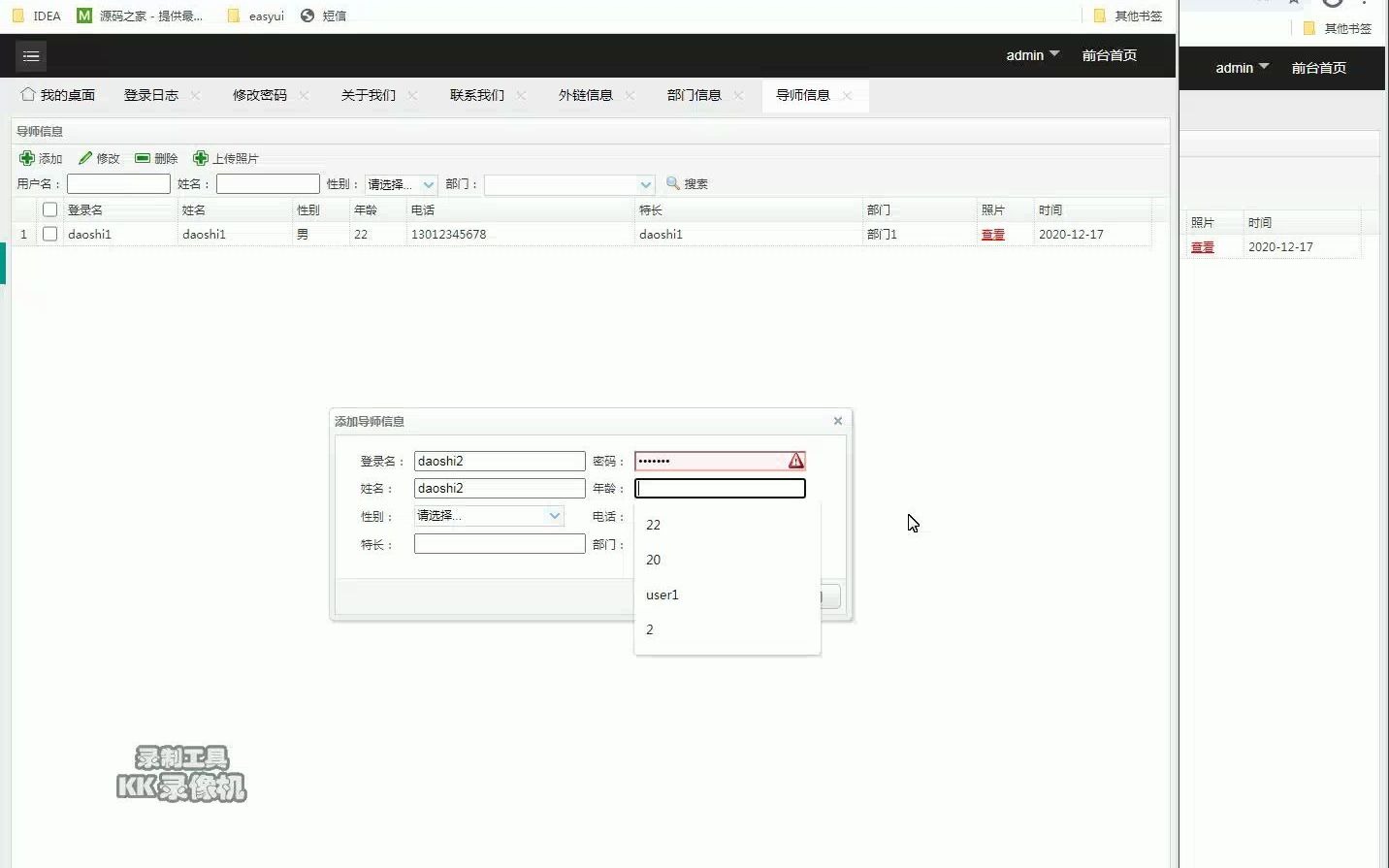Open the 源码之家 bookmark
This screenshot has width=1389, height=868.
pos(140,16)
